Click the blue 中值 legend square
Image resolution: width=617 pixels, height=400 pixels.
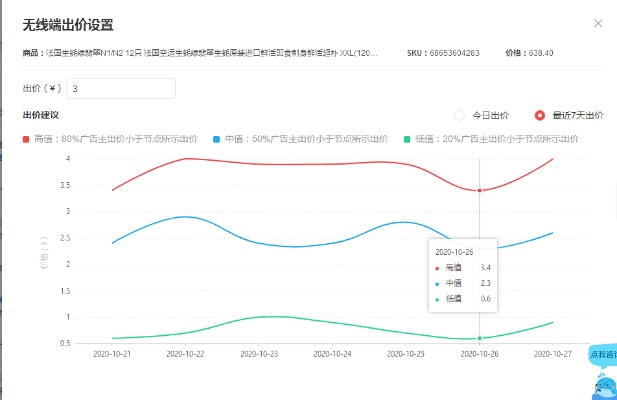pos(218,138)
